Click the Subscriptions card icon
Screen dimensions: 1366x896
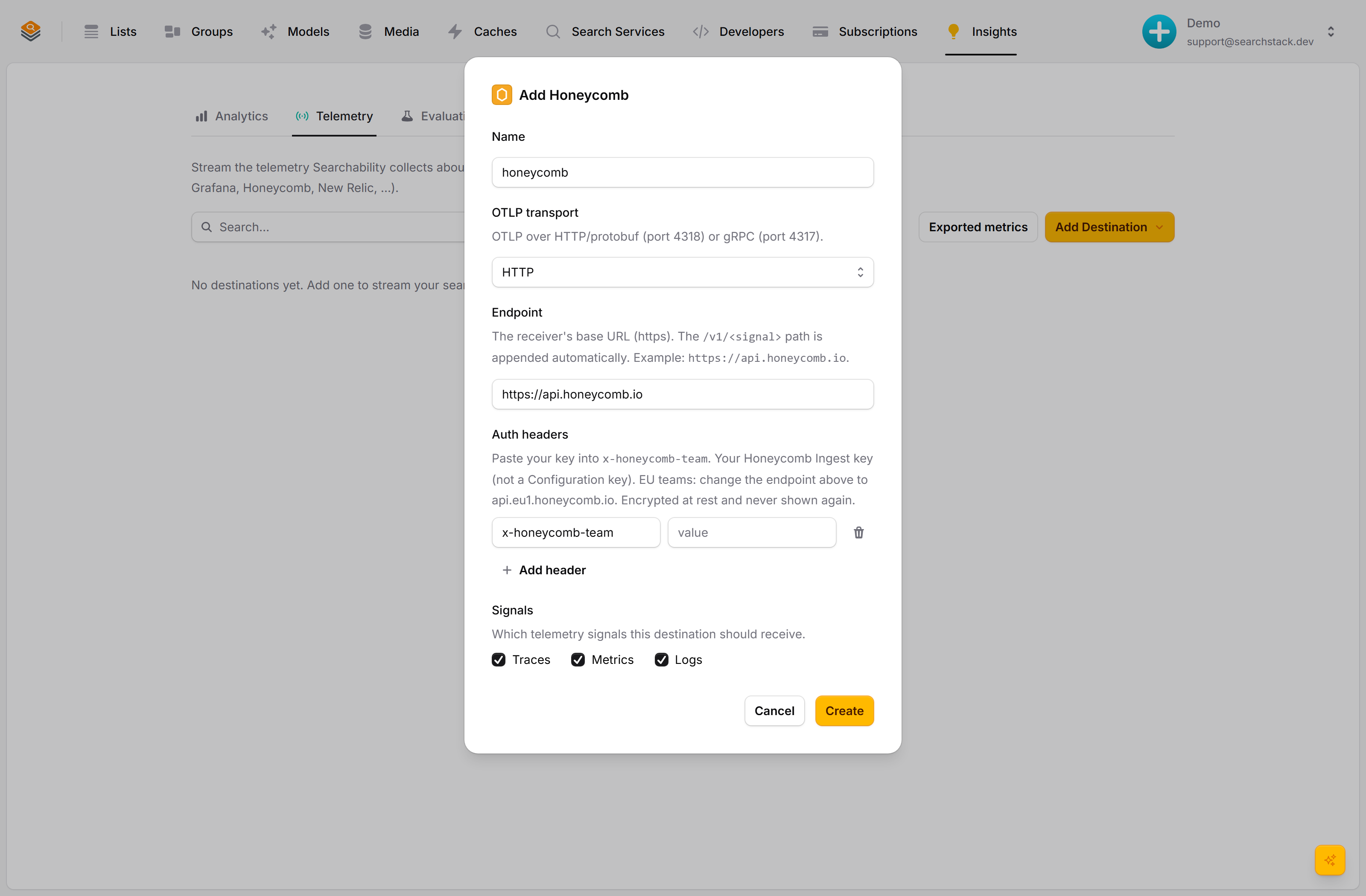(820, 32)
